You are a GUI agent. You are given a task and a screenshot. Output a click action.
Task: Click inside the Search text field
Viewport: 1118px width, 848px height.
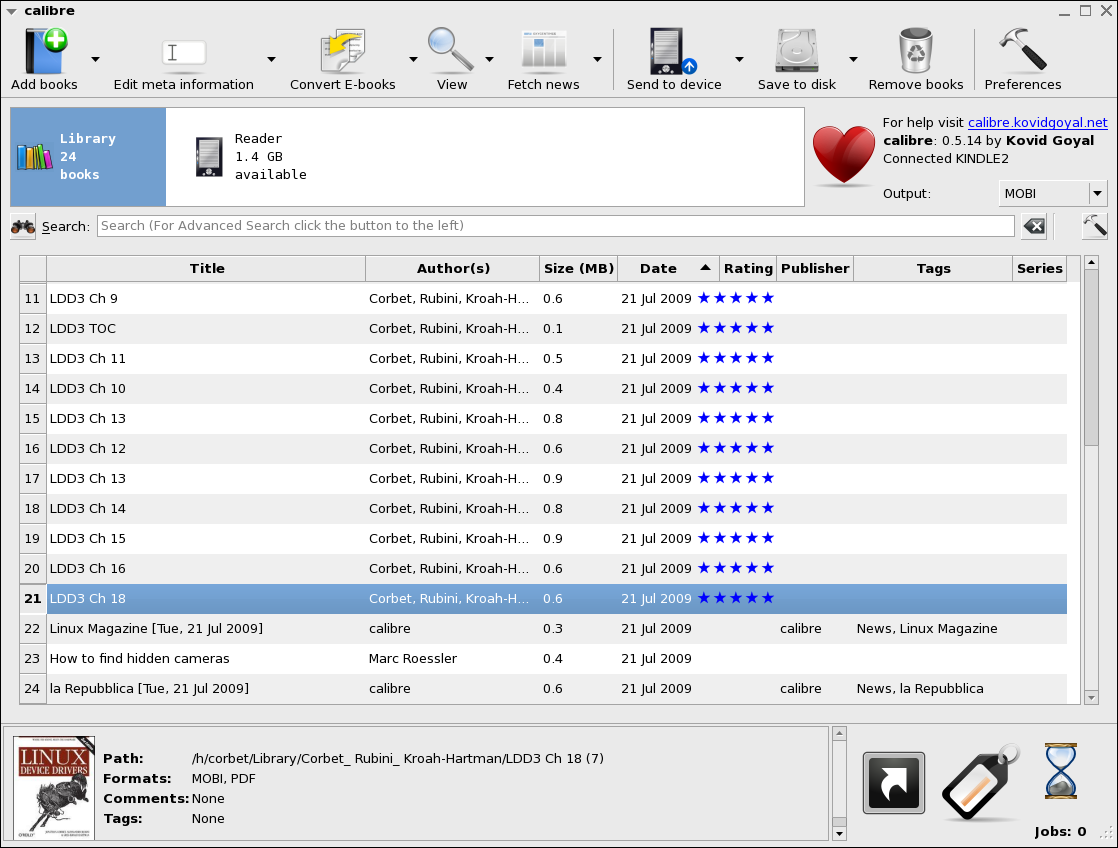coord(555,226)
